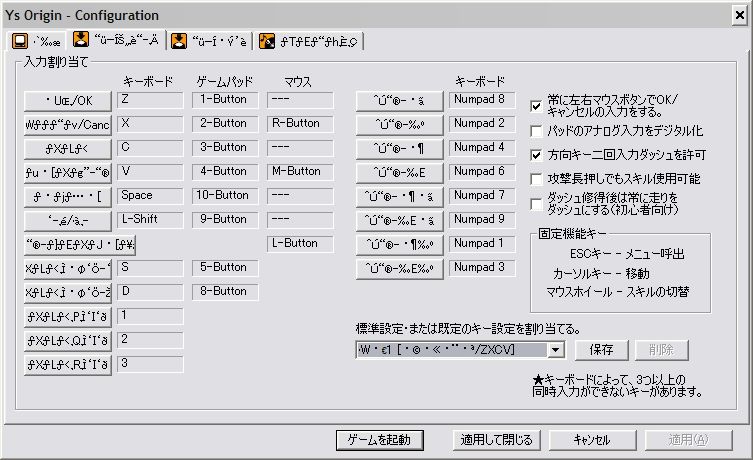
Task: Close the Ys Origin Configuration window
Action: (740, 15)
